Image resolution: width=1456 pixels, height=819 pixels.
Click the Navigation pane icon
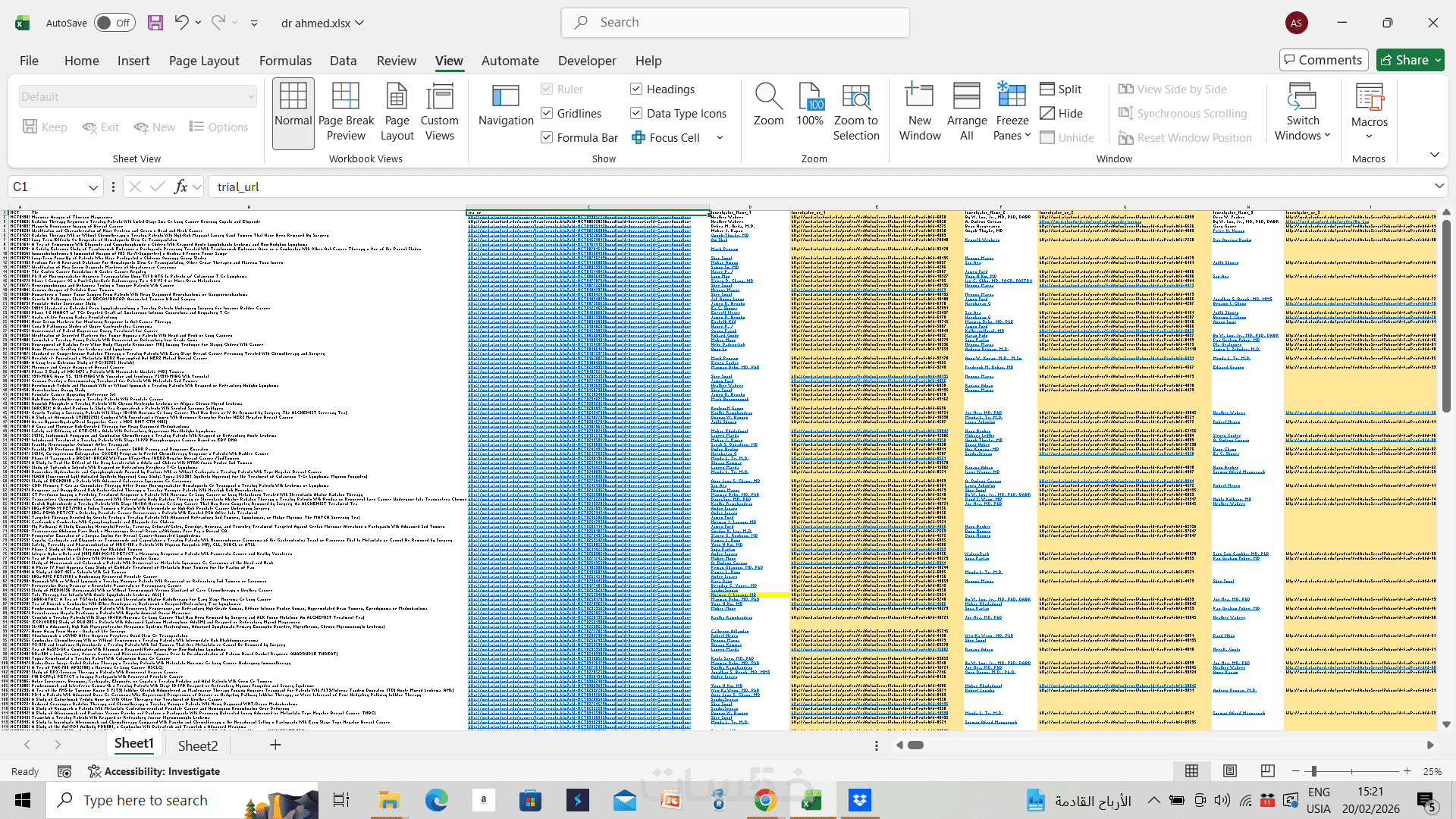(x=505, y=97)
